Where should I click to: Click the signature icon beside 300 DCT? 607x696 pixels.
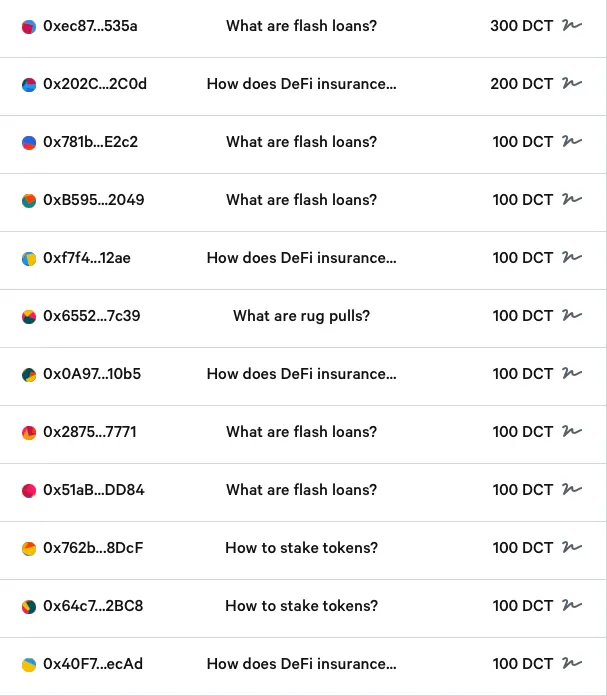572,26
